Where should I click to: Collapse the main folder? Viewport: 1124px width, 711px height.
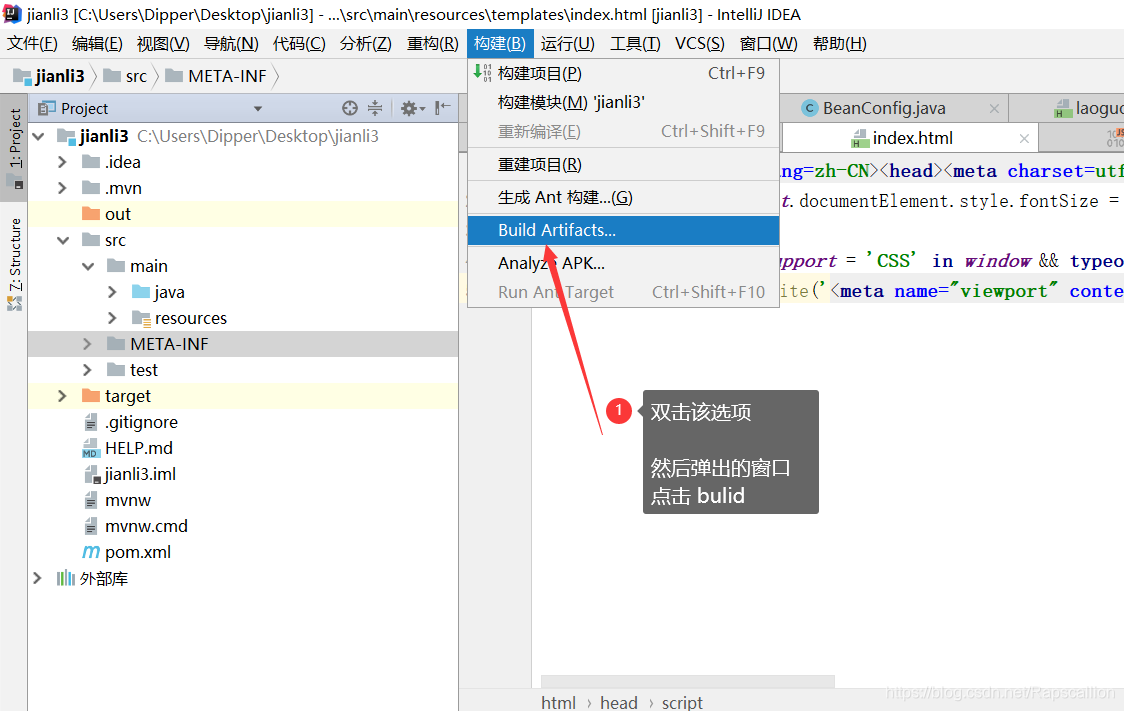88,266
